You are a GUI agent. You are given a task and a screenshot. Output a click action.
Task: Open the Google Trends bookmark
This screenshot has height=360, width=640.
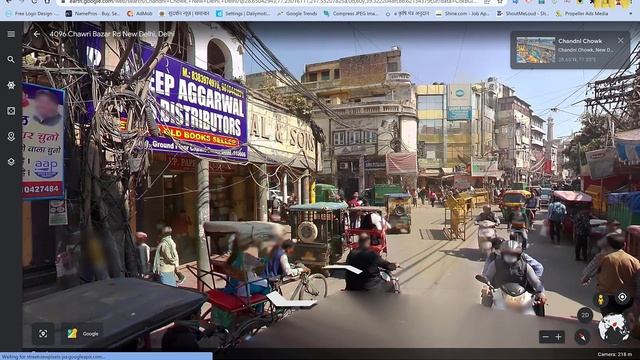tap(297, 13)
